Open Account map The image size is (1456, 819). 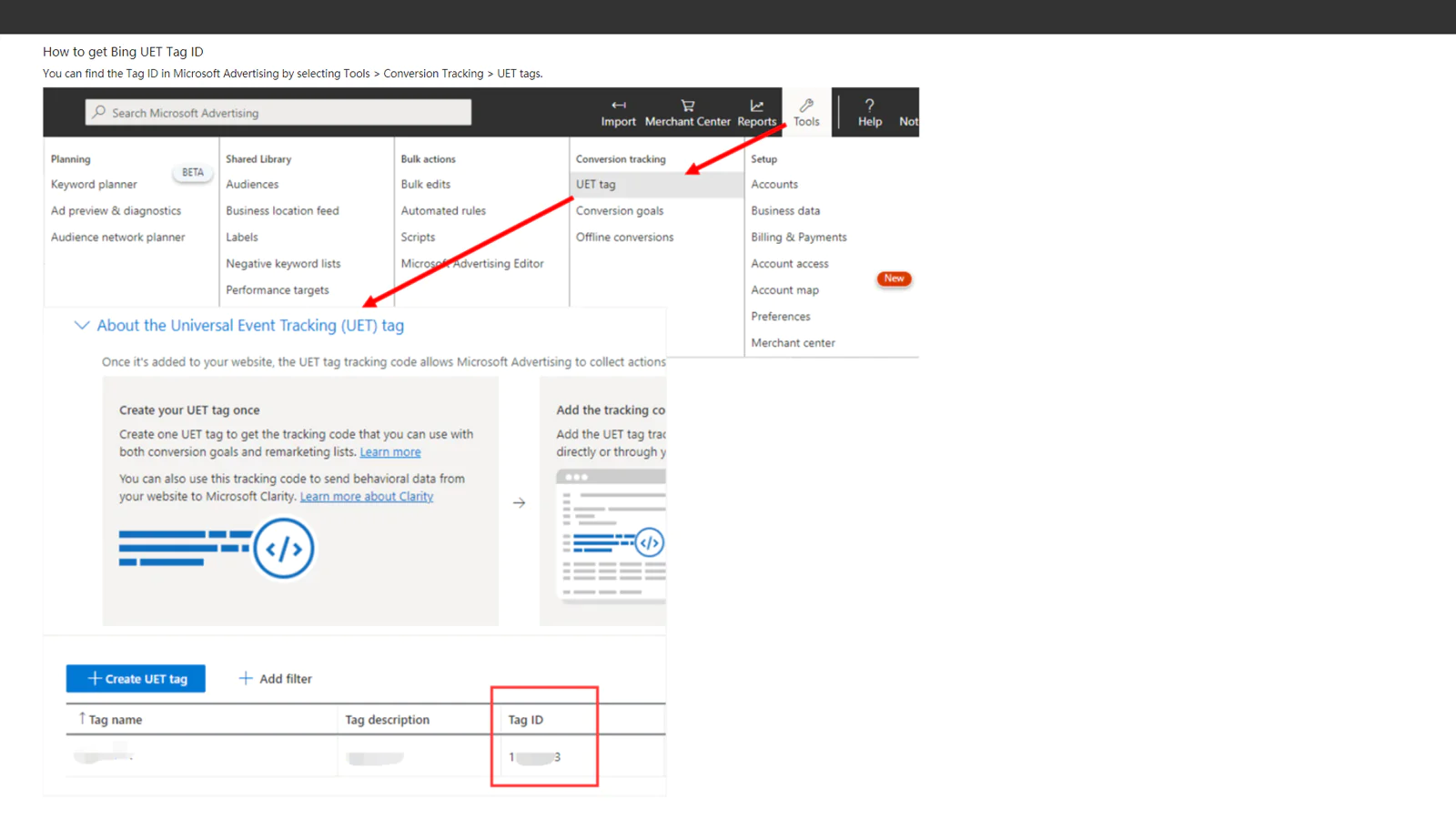tap(784, 289)
